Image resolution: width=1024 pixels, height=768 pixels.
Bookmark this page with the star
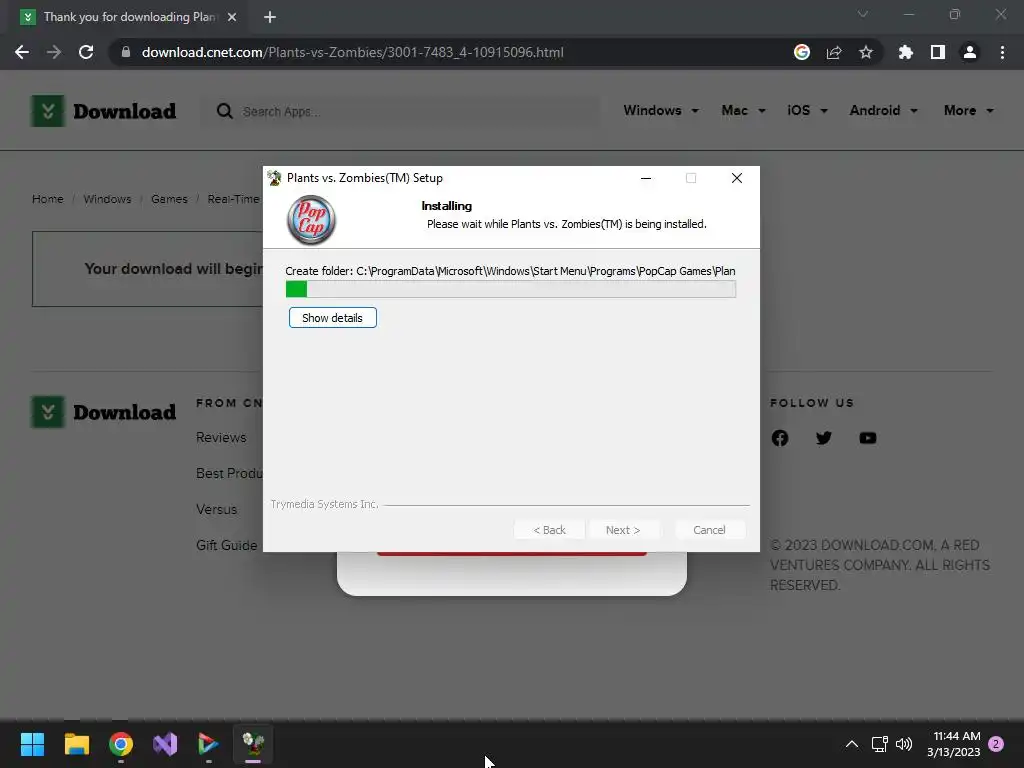click(x=866, y=52)
